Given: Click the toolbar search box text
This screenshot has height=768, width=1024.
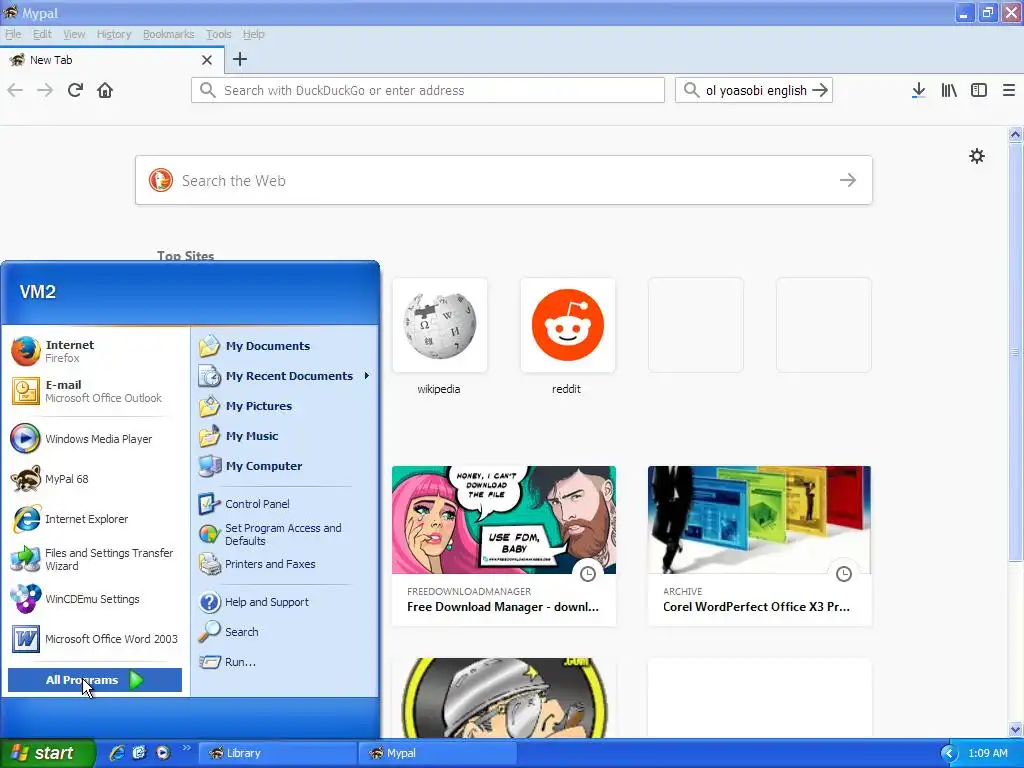Looking at the screenshot, I should coord(756,90).
